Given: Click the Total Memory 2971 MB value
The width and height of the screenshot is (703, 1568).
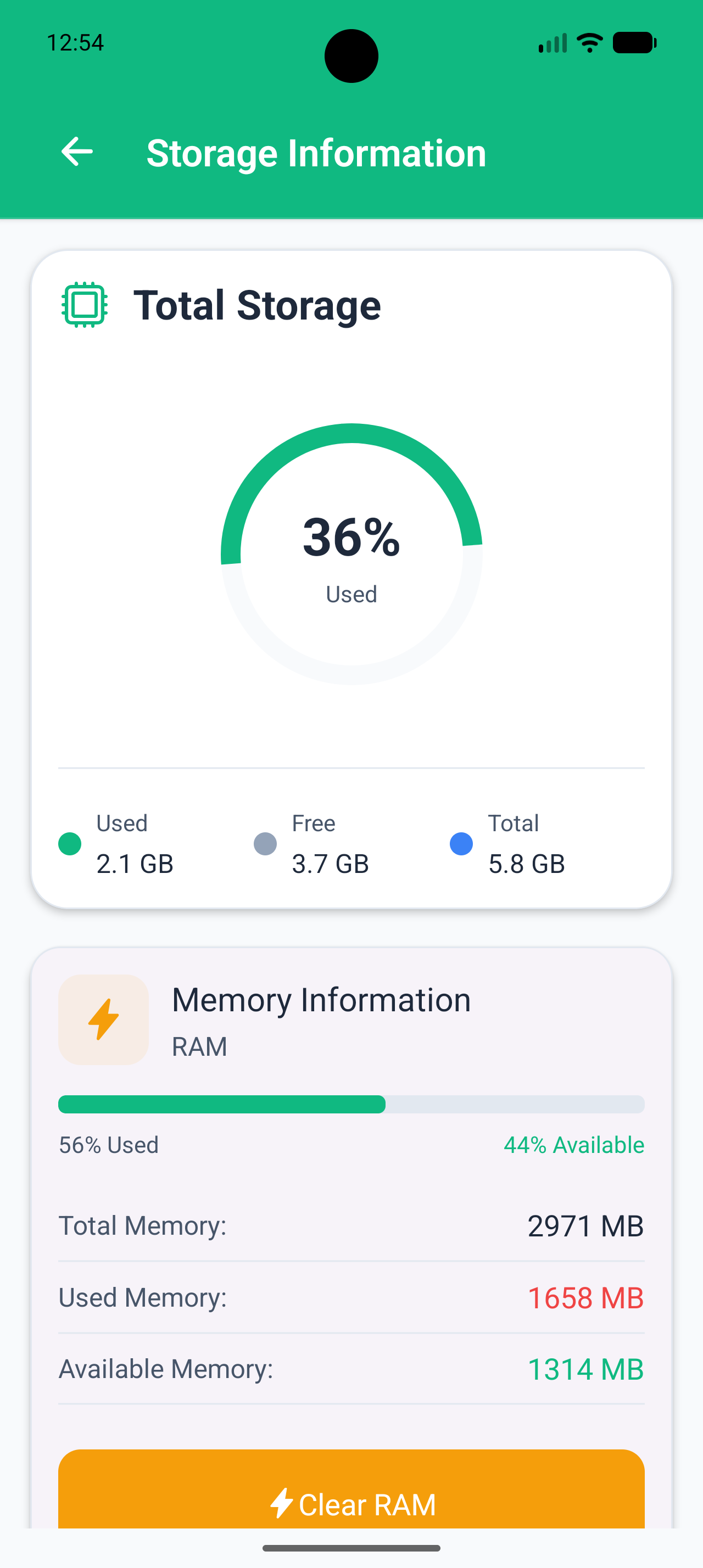Looking at the screenshot, I should 585,1226.
